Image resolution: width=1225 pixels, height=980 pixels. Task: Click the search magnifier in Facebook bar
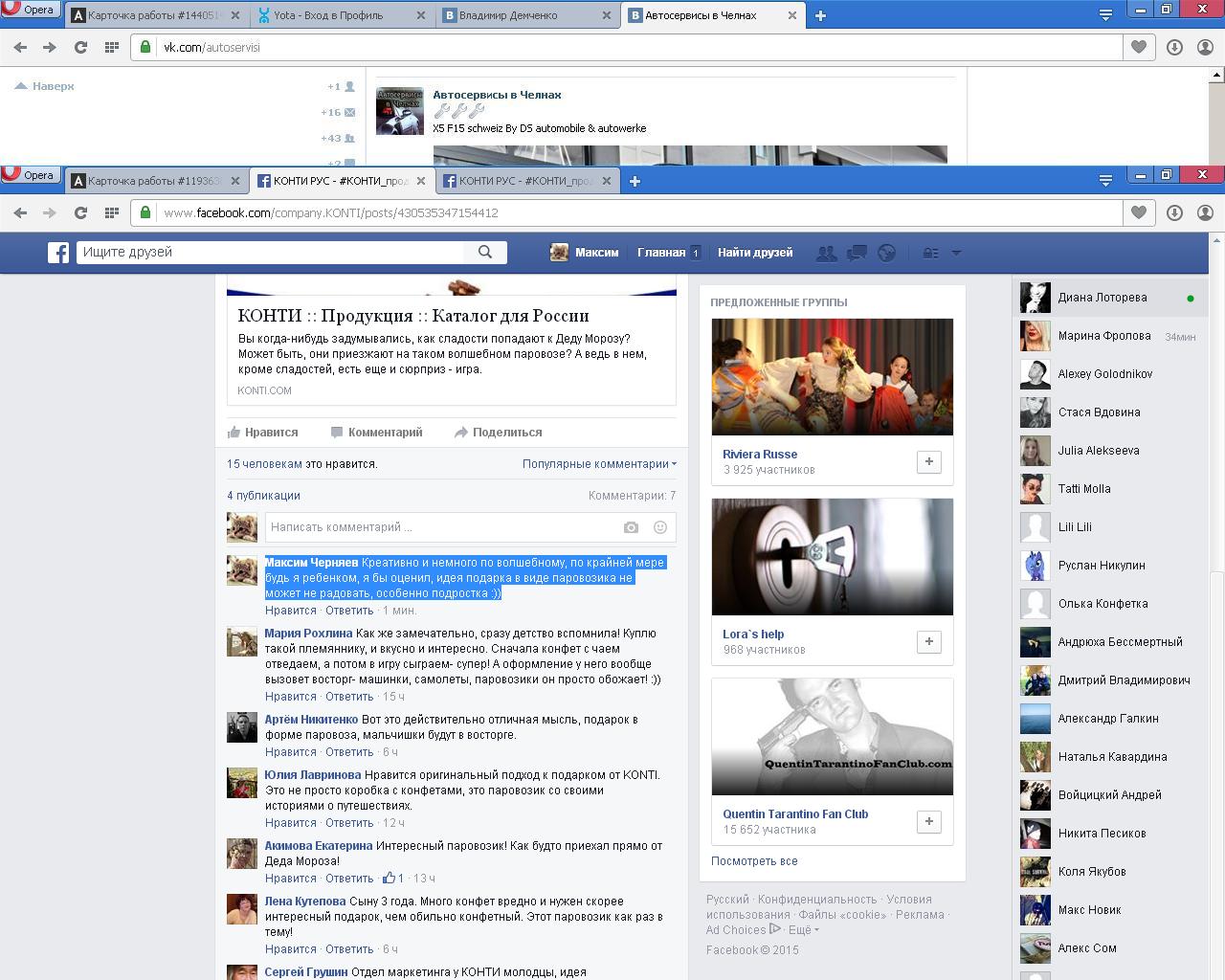pyautogui.click(x=485, y=253)
